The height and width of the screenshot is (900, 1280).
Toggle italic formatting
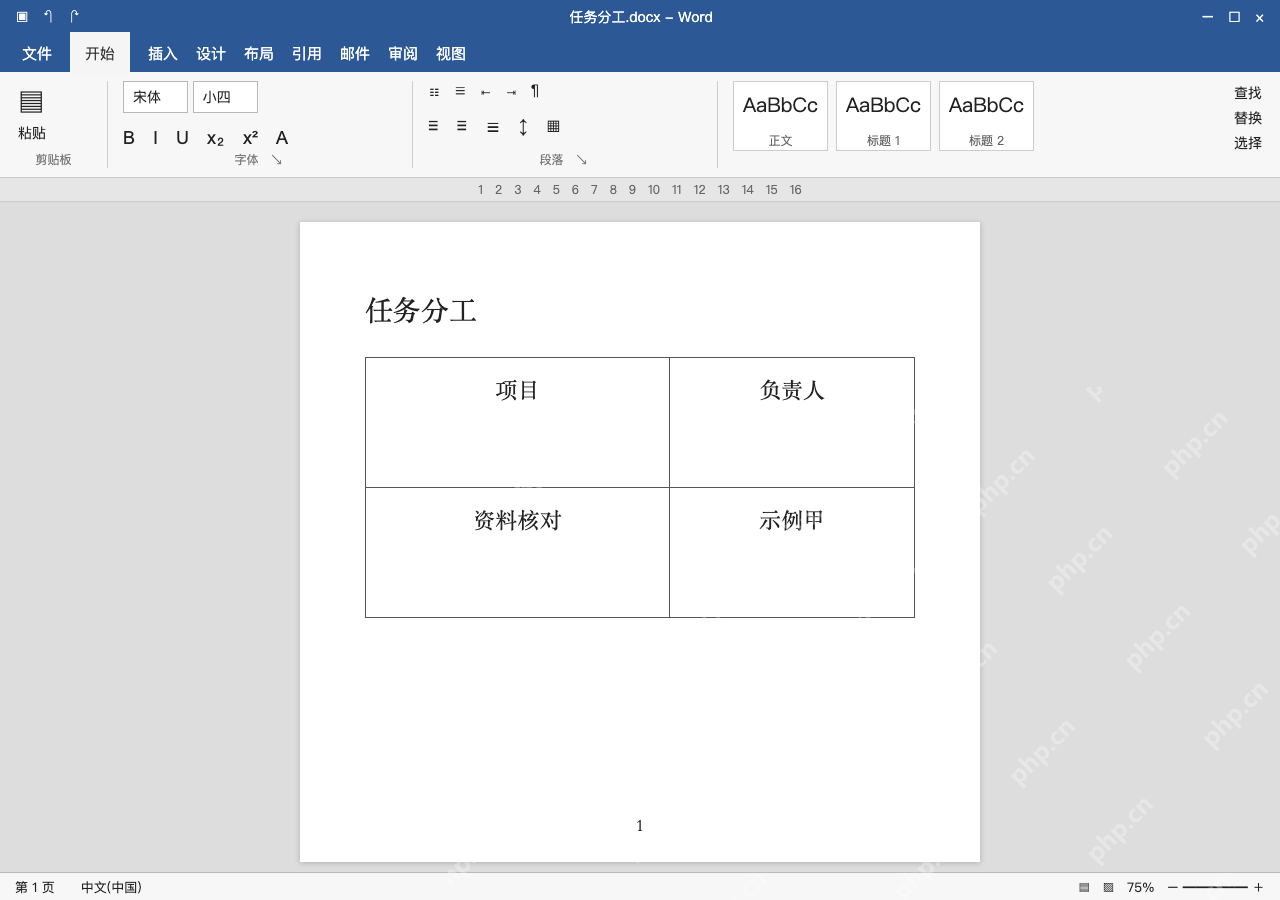click(x=155, y=138)
